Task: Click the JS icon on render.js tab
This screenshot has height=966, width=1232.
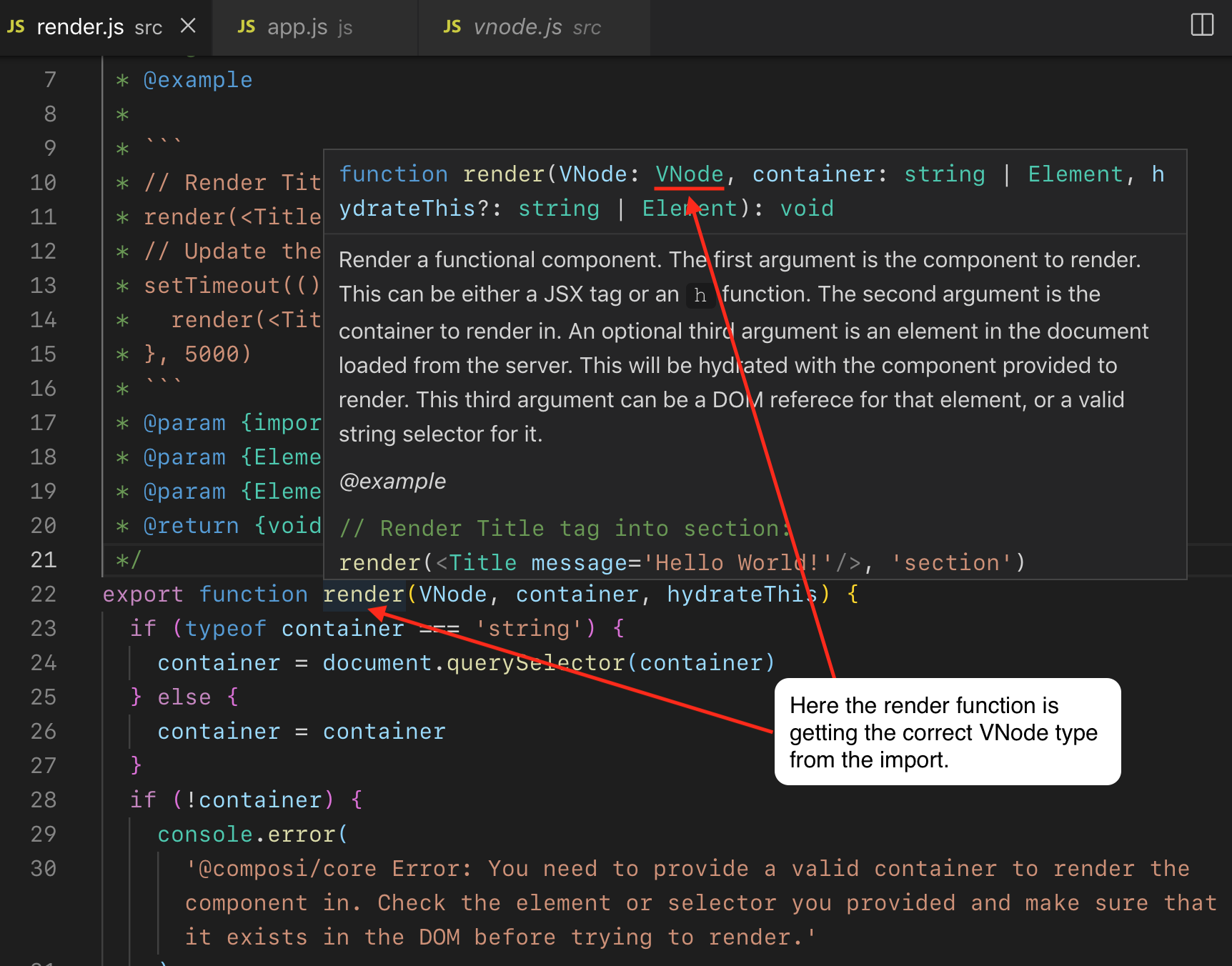Action: pos(16,26)
